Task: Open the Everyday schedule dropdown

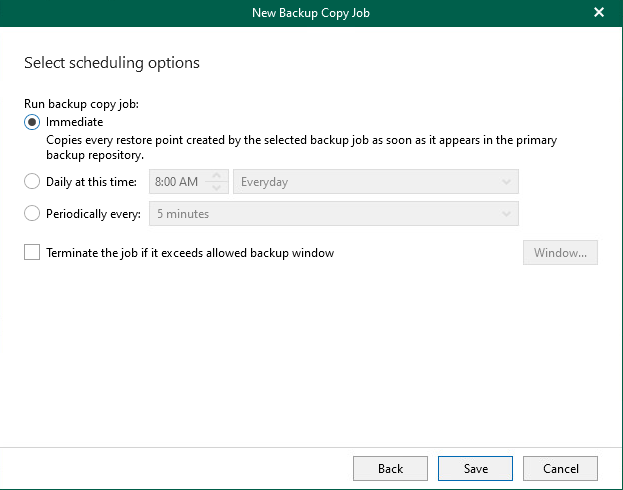Action: pyautogui.click(x=375, y=182)
